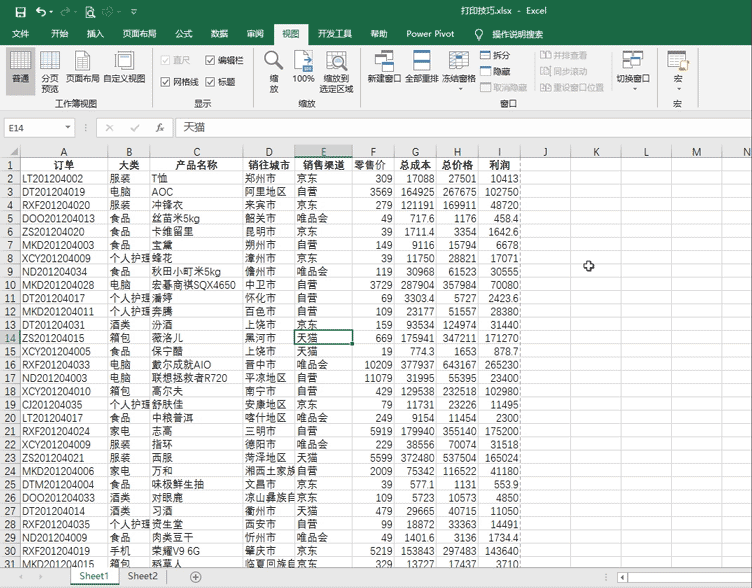
Task: Click Zoom to Selection (缩放到选定区域)
Action: tap(336, 72)
